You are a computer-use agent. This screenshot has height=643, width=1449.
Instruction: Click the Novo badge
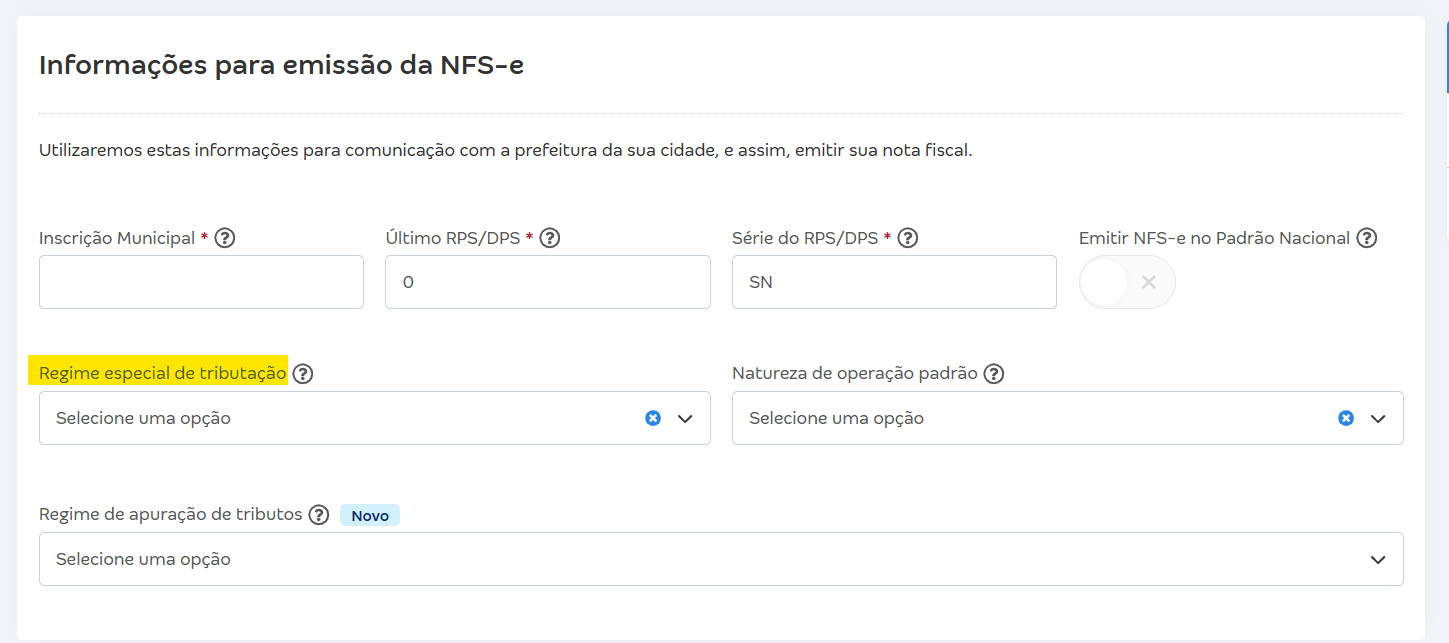(369, 514)
